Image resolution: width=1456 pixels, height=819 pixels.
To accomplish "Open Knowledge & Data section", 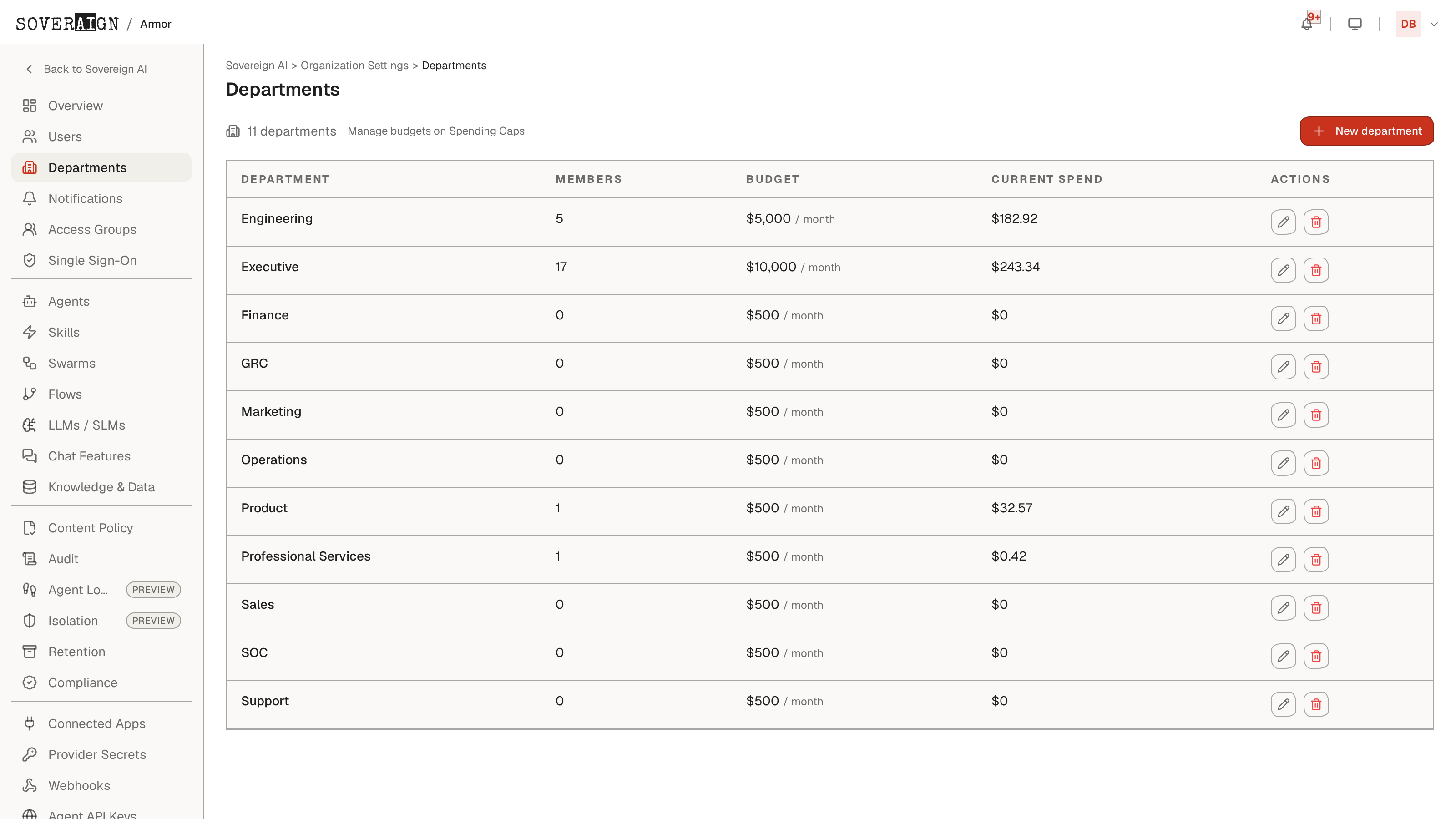I will tap(102, 487).
